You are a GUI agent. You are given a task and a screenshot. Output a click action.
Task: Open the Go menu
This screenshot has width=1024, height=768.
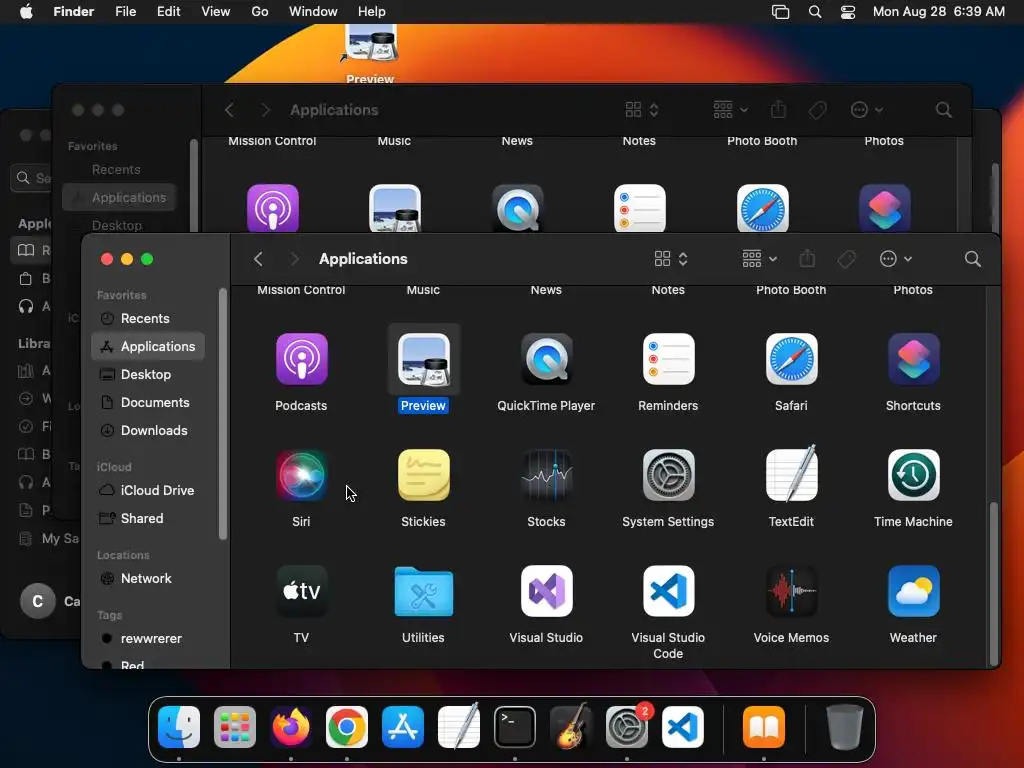pos(260,12)
